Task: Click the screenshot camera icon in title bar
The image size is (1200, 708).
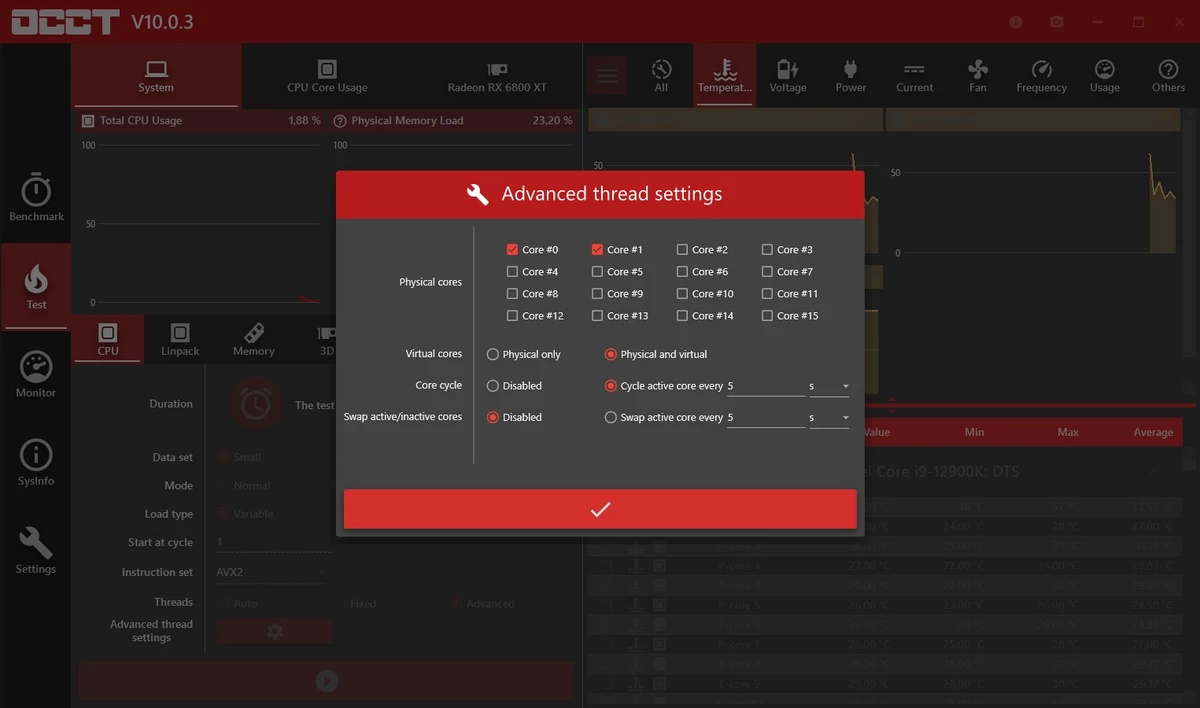Action: point(1056,21)
